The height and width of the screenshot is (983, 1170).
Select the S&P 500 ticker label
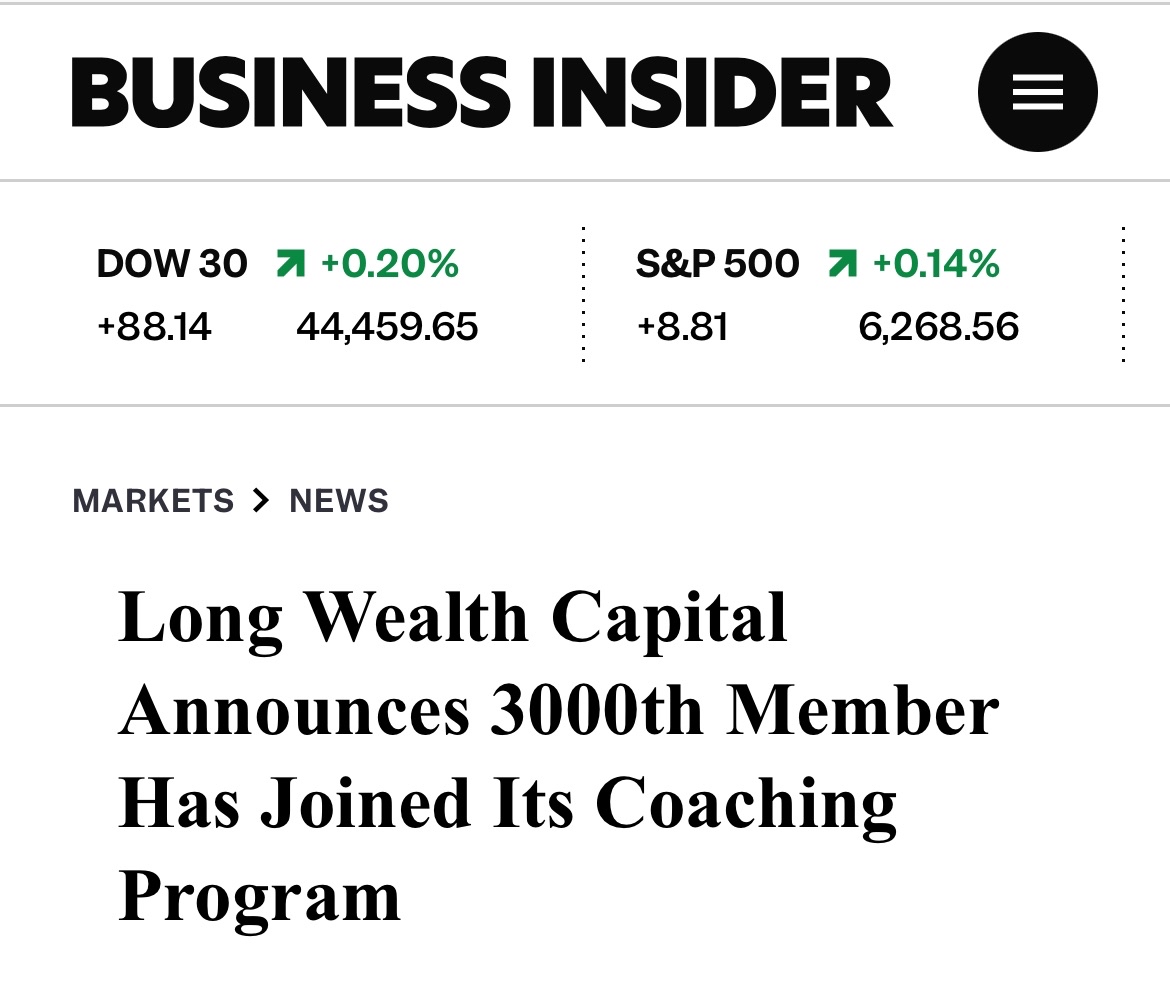717,263
